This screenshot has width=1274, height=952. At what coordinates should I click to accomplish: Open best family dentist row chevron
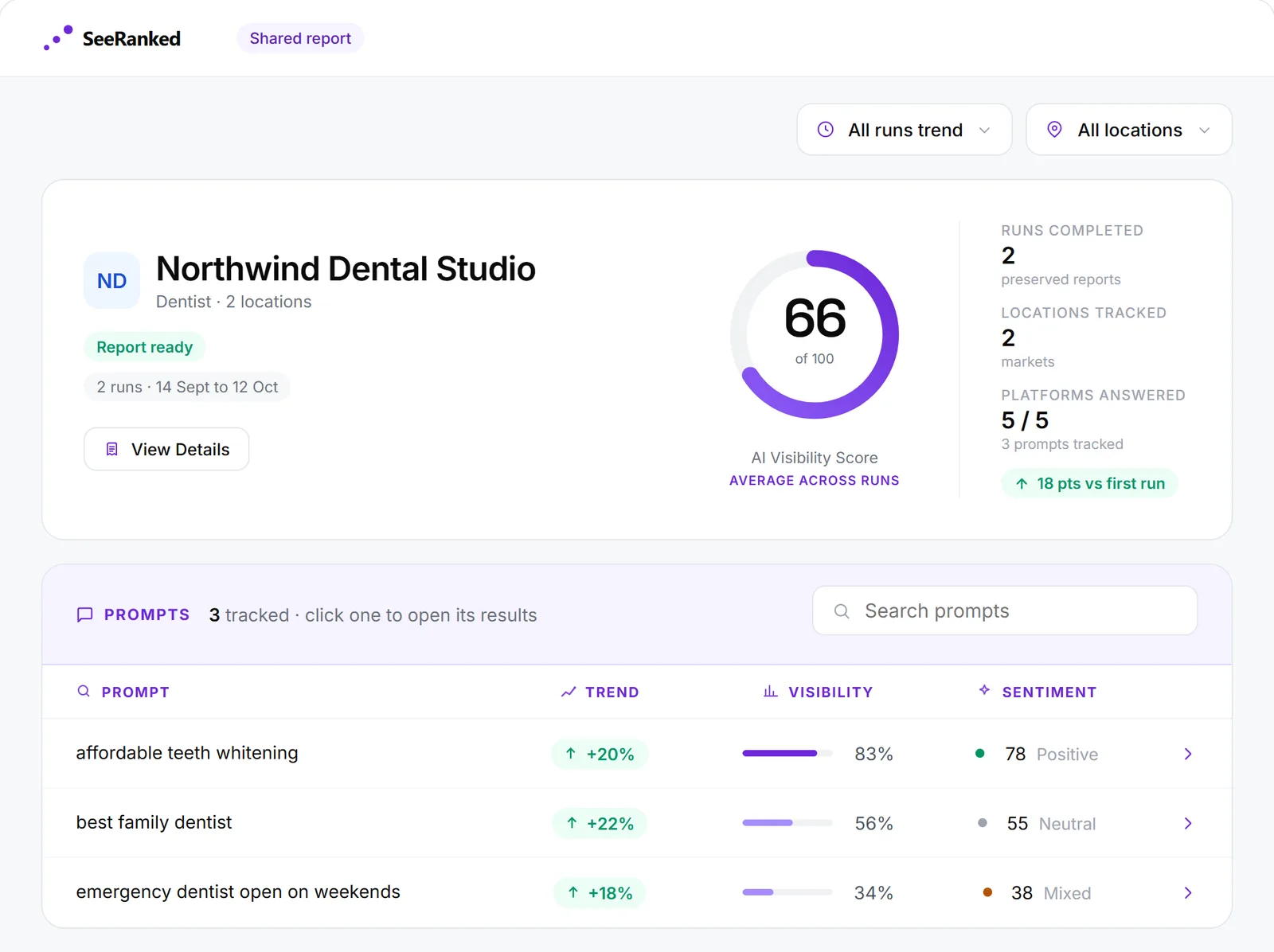[1188, 823]
